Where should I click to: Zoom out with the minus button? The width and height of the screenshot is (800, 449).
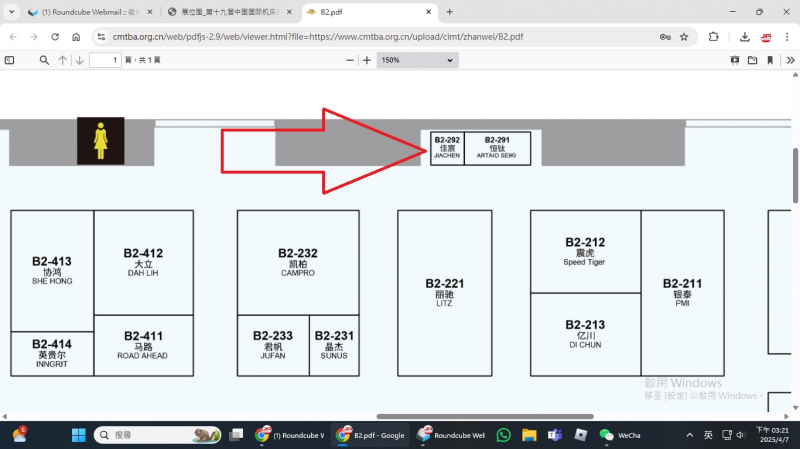coord(350,60)
